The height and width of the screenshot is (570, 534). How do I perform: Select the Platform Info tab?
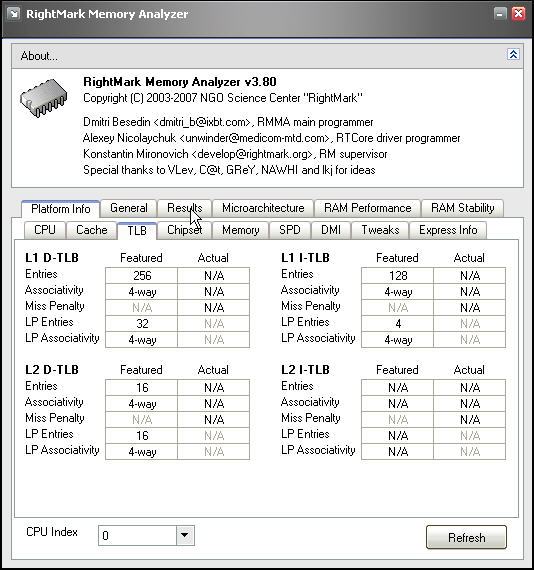[x=61, y=209]
